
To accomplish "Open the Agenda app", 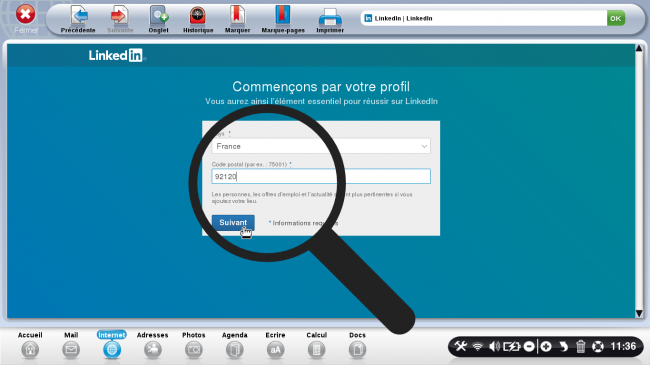I will pos(235,350).
